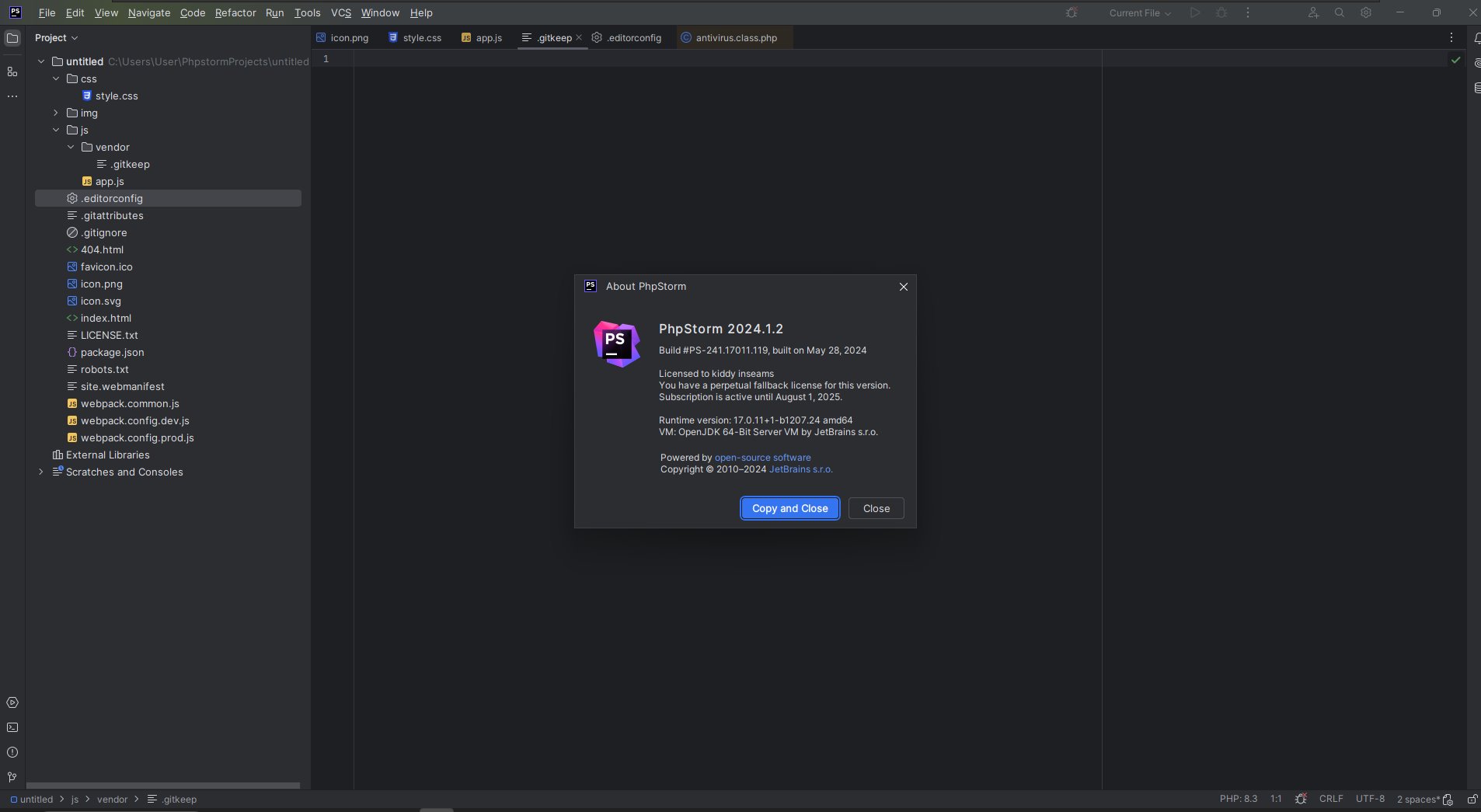Image resolution: width=1481 pixels, height=812 pixels.
Task: Open the Project tool window icon
Action: coord(12,38)
